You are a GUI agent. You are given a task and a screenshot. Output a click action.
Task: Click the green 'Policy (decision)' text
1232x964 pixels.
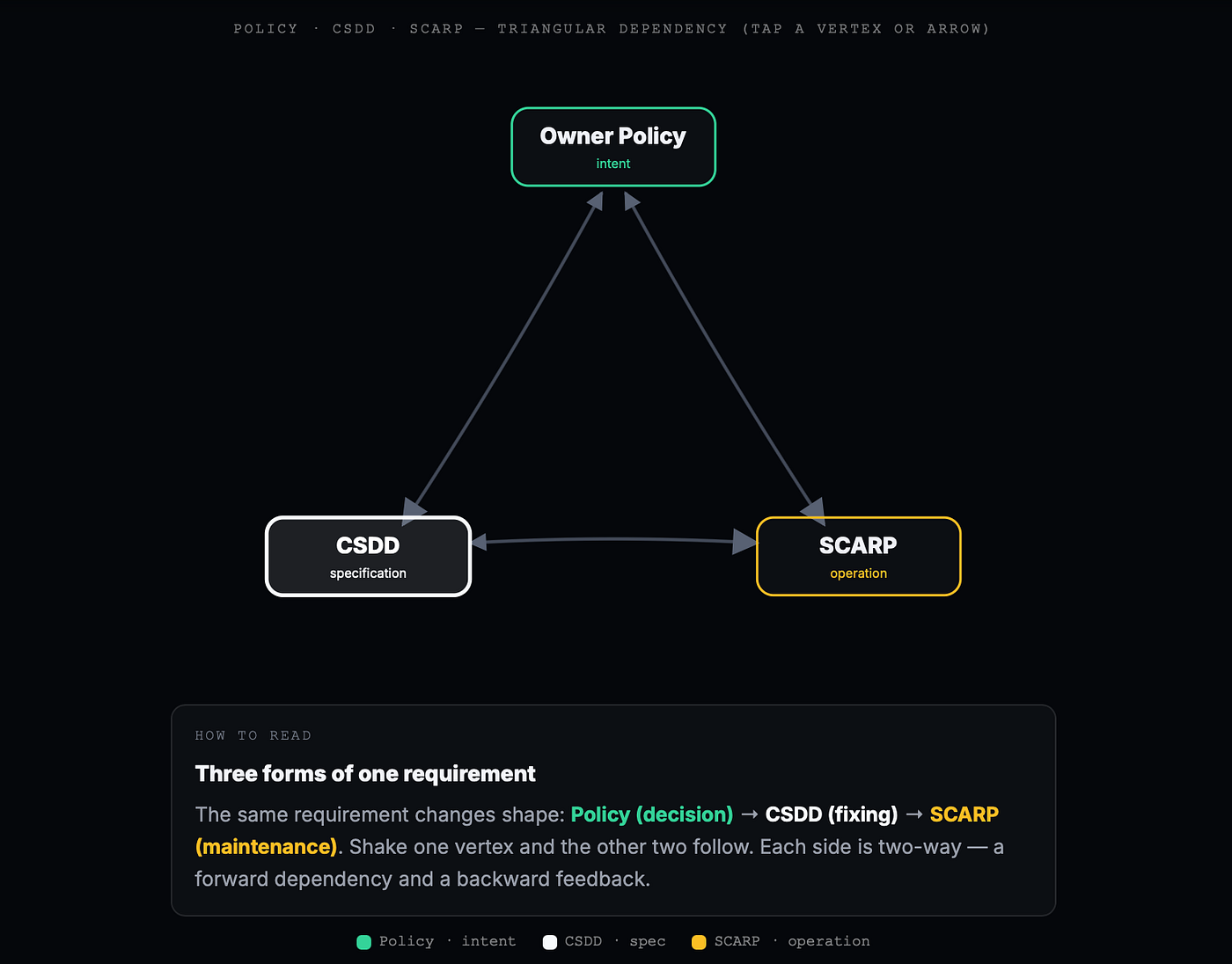652,814
